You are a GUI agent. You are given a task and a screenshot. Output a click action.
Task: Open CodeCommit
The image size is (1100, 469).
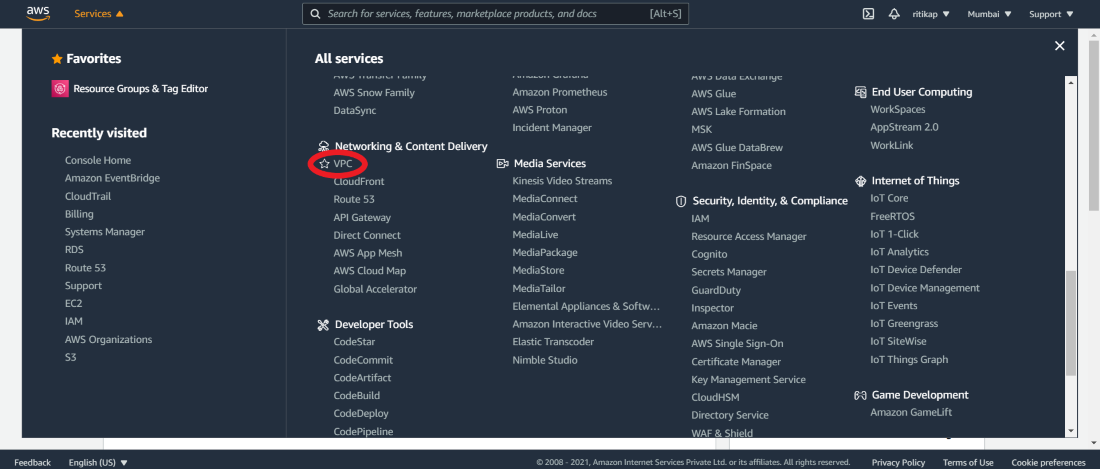click(x=363, y=360)
